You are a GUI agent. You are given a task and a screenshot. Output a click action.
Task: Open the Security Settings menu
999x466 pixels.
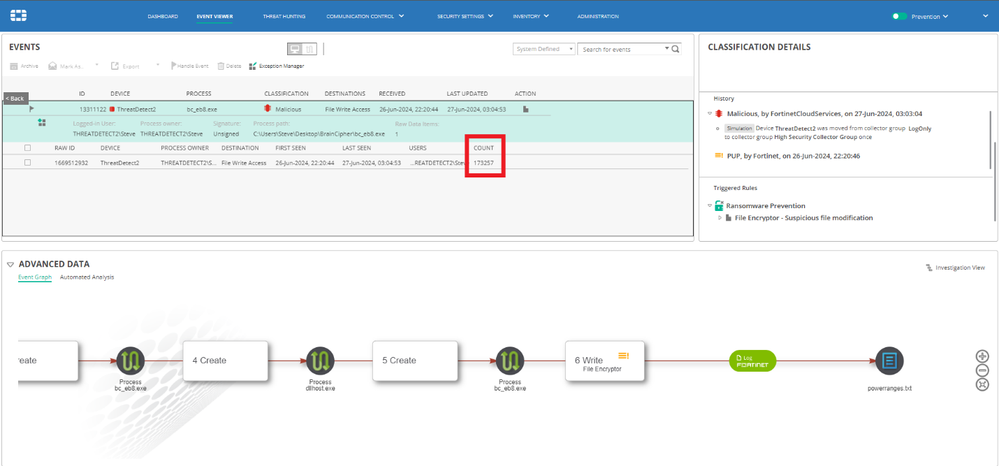[465, 16]
